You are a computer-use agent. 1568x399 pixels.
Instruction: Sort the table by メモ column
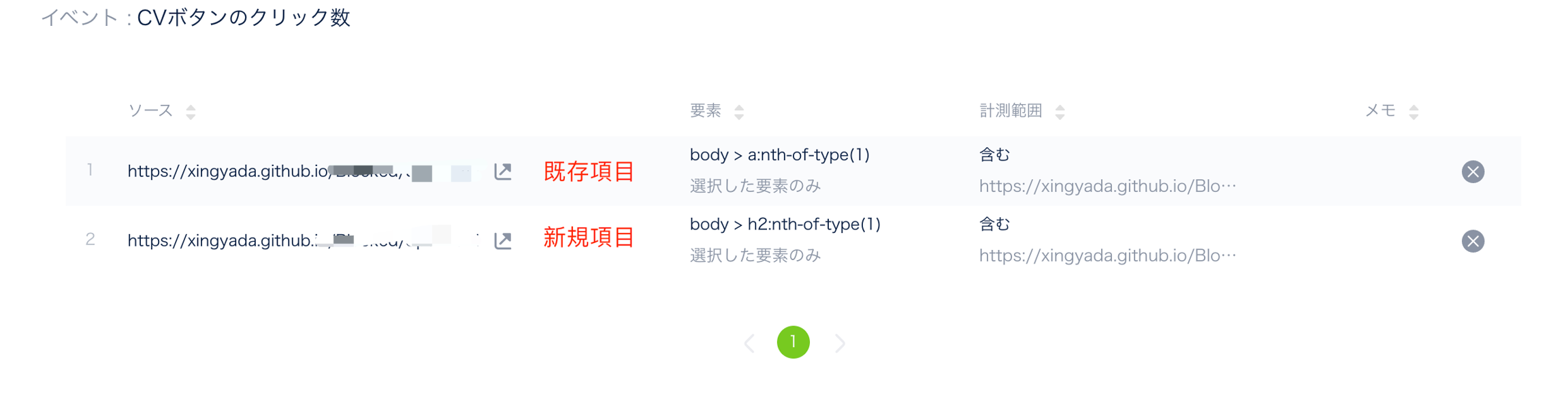pyautogui.click(x=1414, y=112)
